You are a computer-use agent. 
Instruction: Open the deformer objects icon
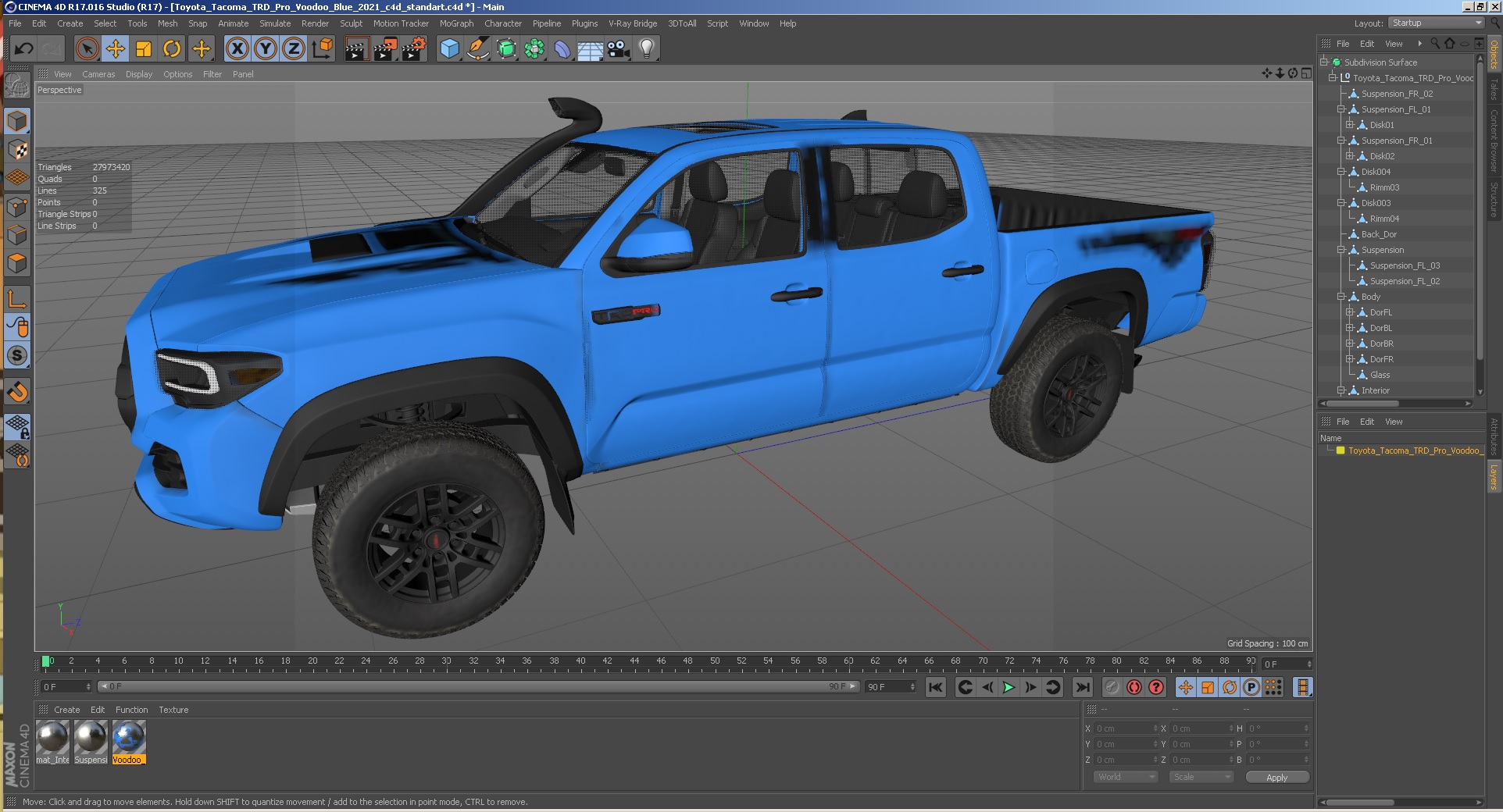click(562, 49)
